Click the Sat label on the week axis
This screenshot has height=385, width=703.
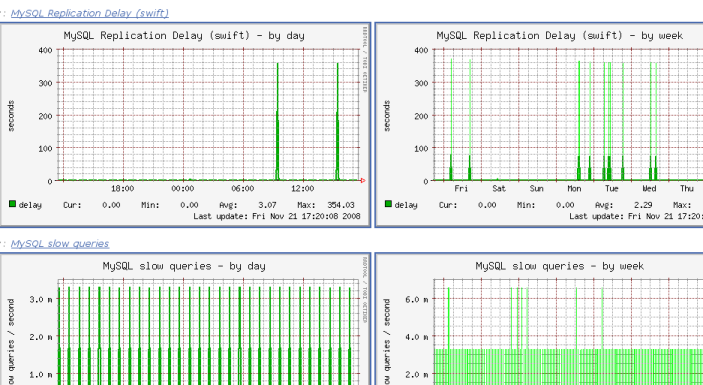pos(499,189)
